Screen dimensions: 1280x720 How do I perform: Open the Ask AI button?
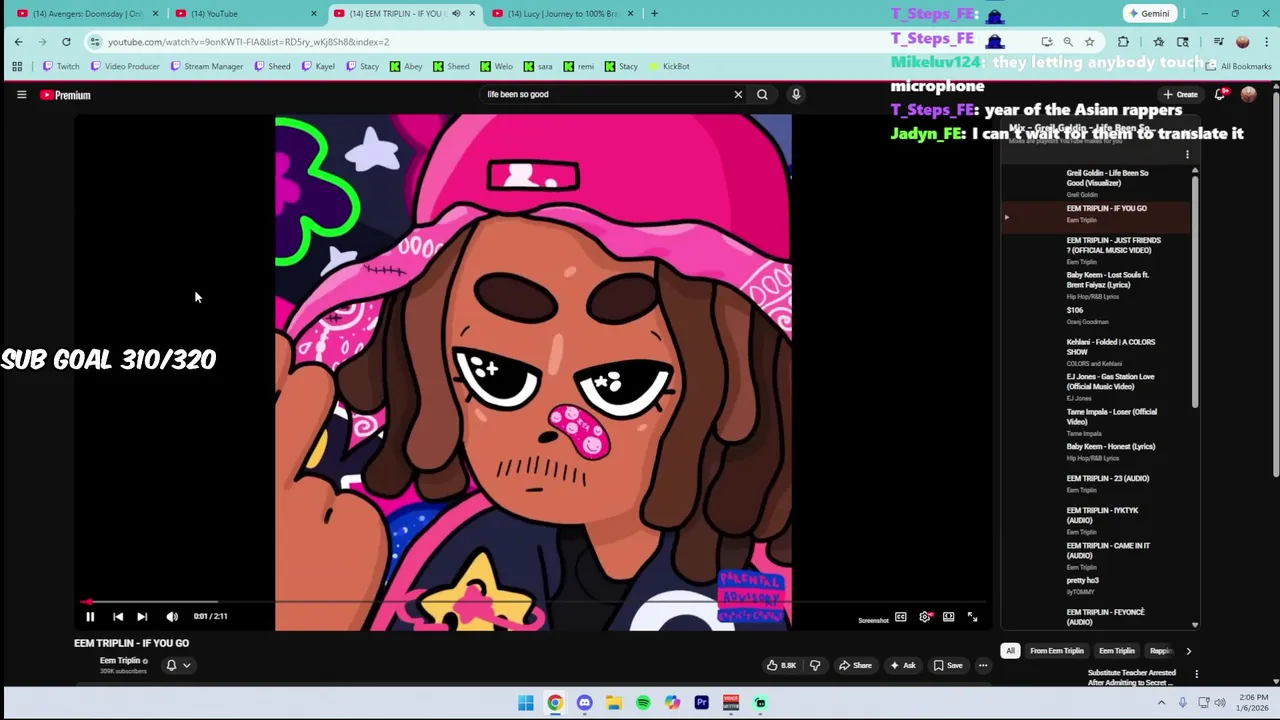click(x=902, y=665)
